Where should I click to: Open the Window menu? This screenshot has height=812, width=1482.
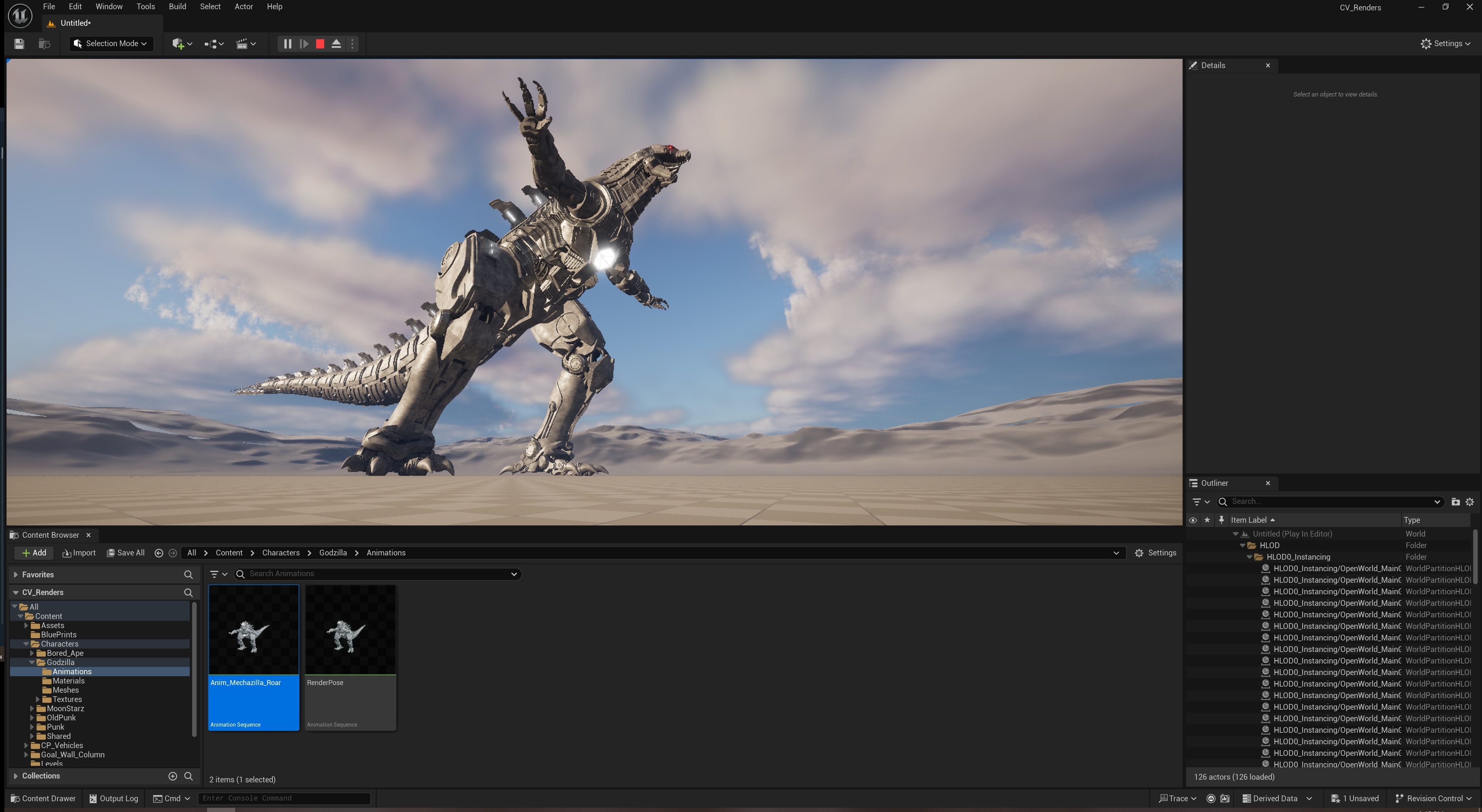click(109, 6)
